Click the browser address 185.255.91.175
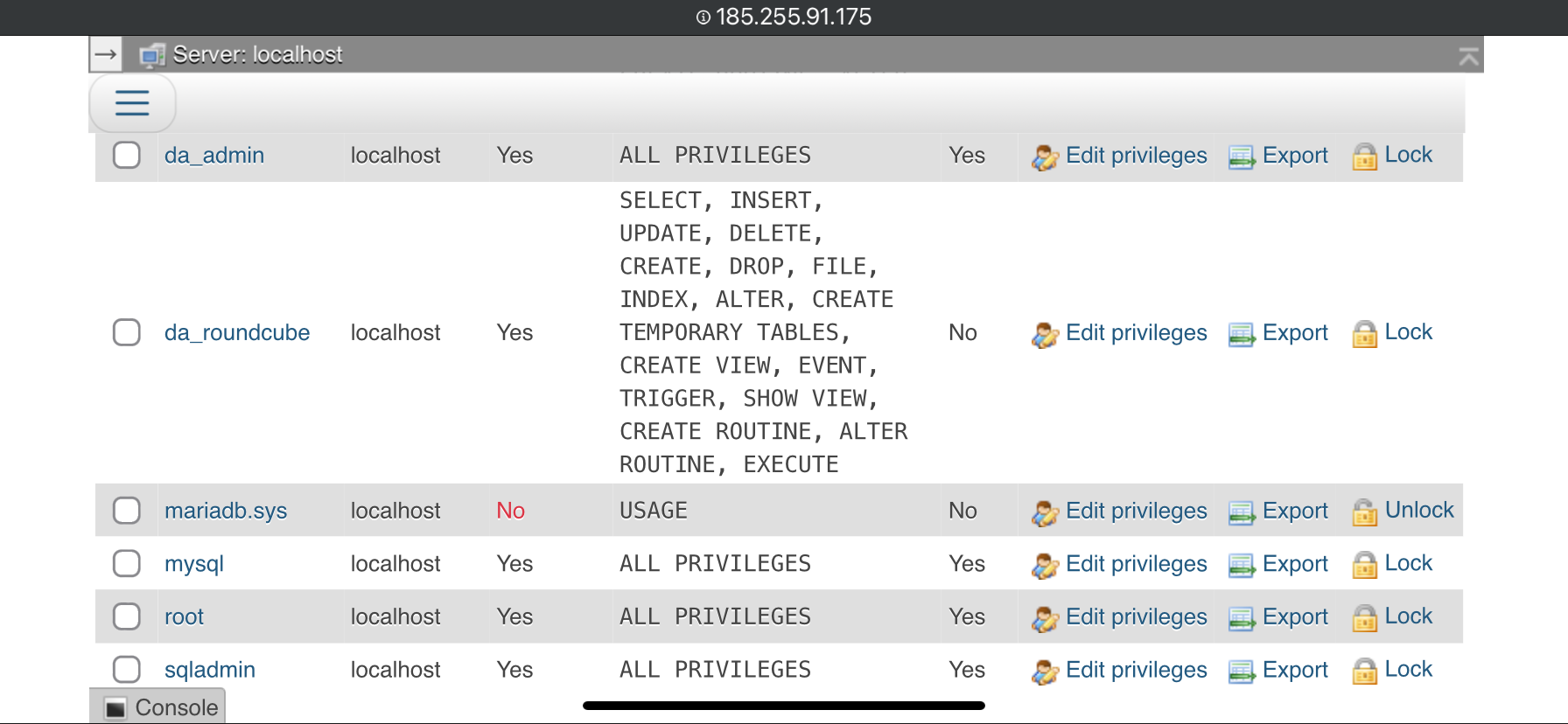The width and height of the screenshot is (1568, 724). pos(784,17)
